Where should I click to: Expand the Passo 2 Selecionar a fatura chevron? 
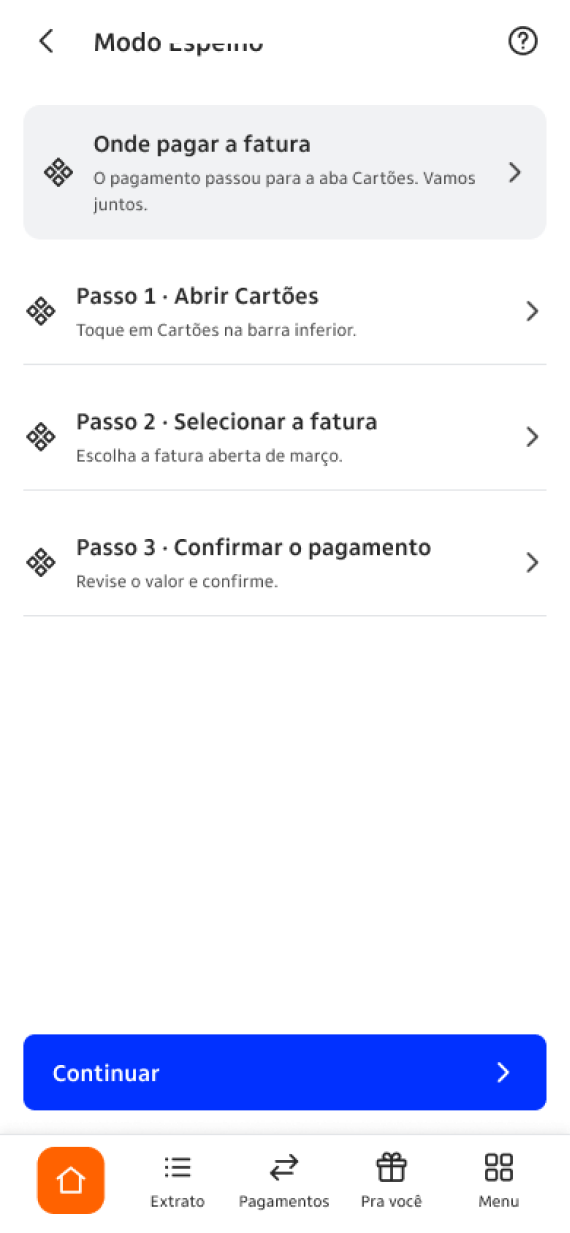pos(532,437)
